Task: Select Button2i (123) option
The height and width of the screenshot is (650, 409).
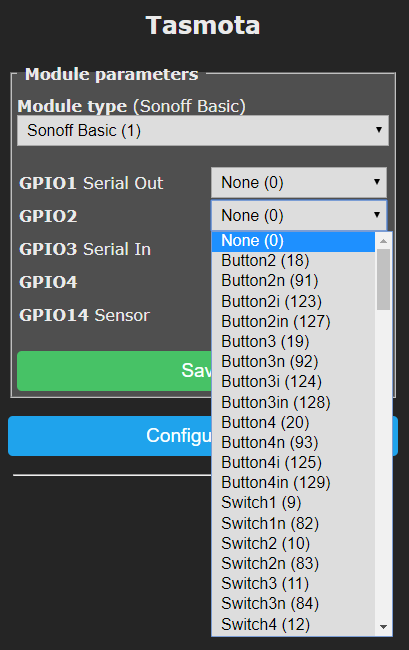Action: pyautogui.click(x=293, y=301)
